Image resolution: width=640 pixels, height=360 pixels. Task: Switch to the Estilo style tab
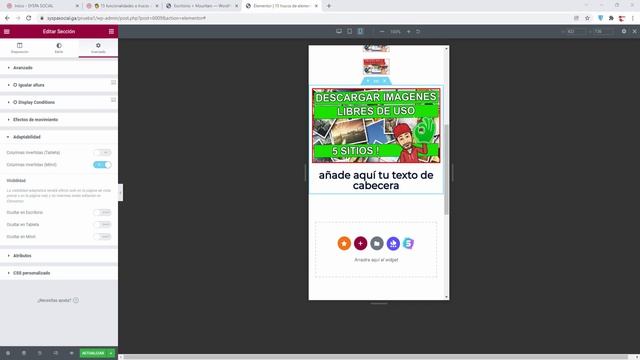pos(59,48)
